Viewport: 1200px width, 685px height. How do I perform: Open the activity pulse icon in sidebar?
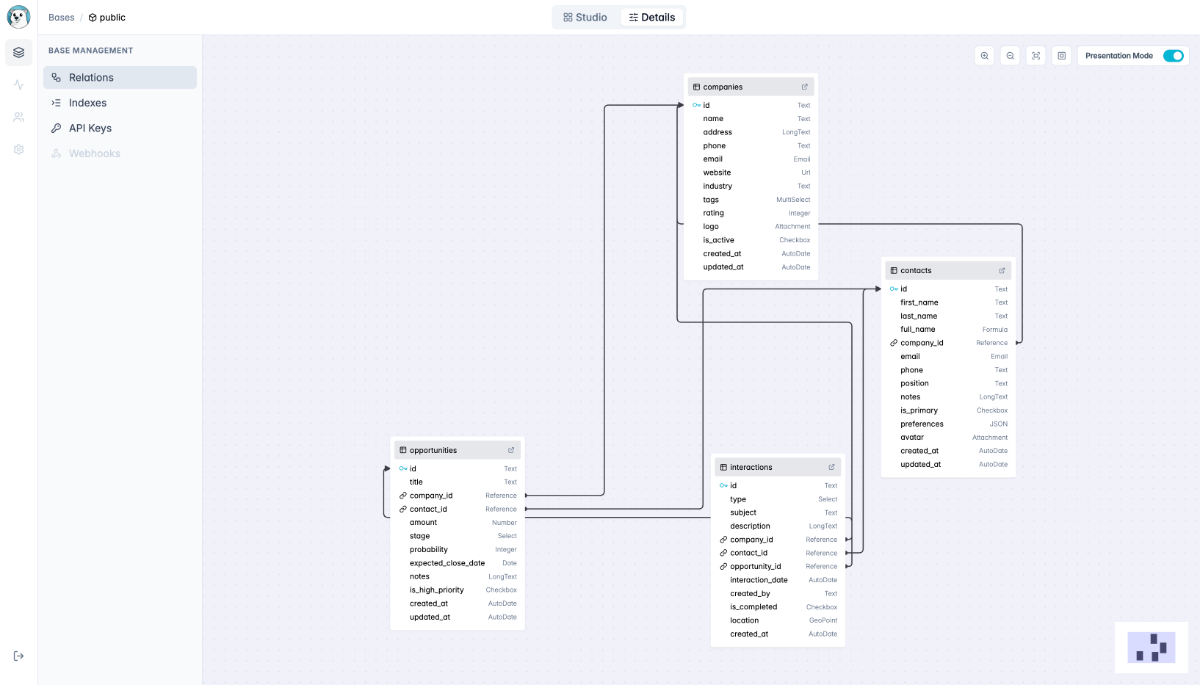tap(18, 85)
